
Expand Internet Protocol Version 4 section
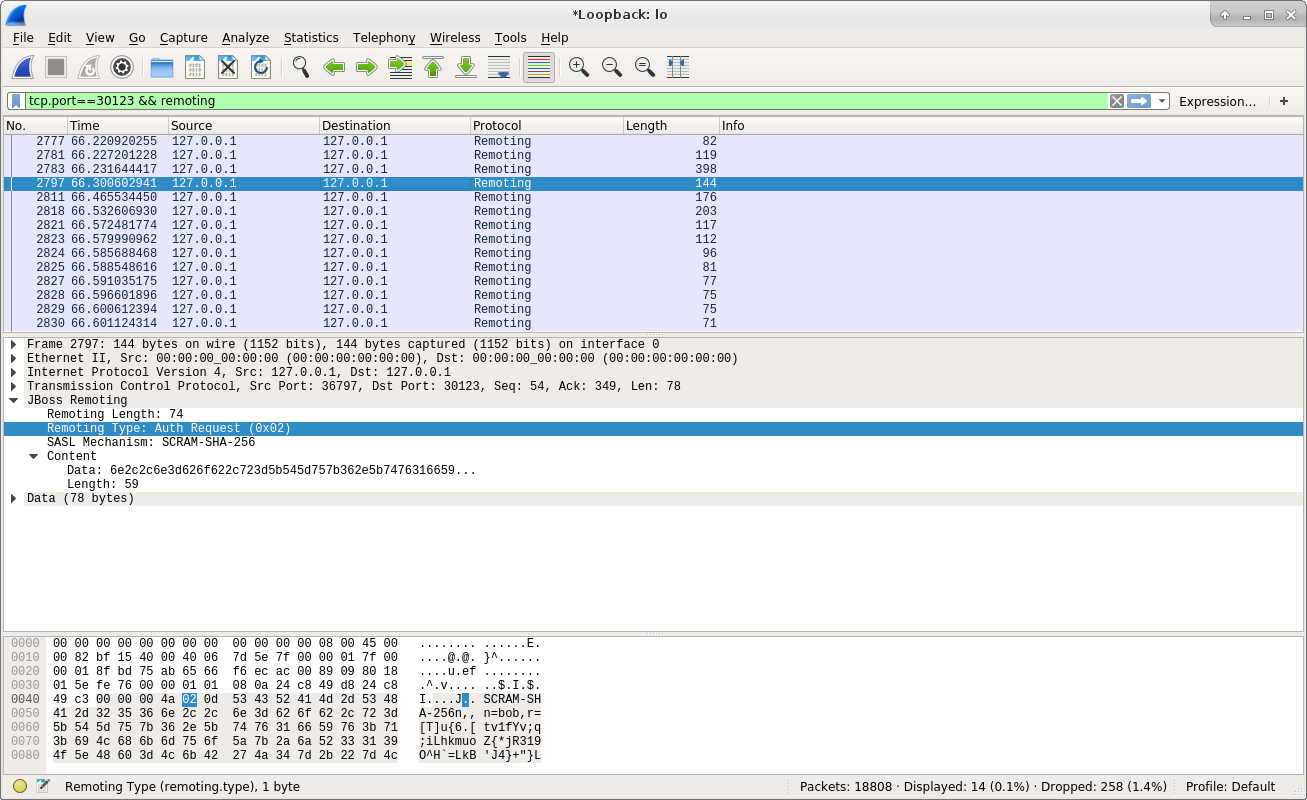click(x=14, y=372)
